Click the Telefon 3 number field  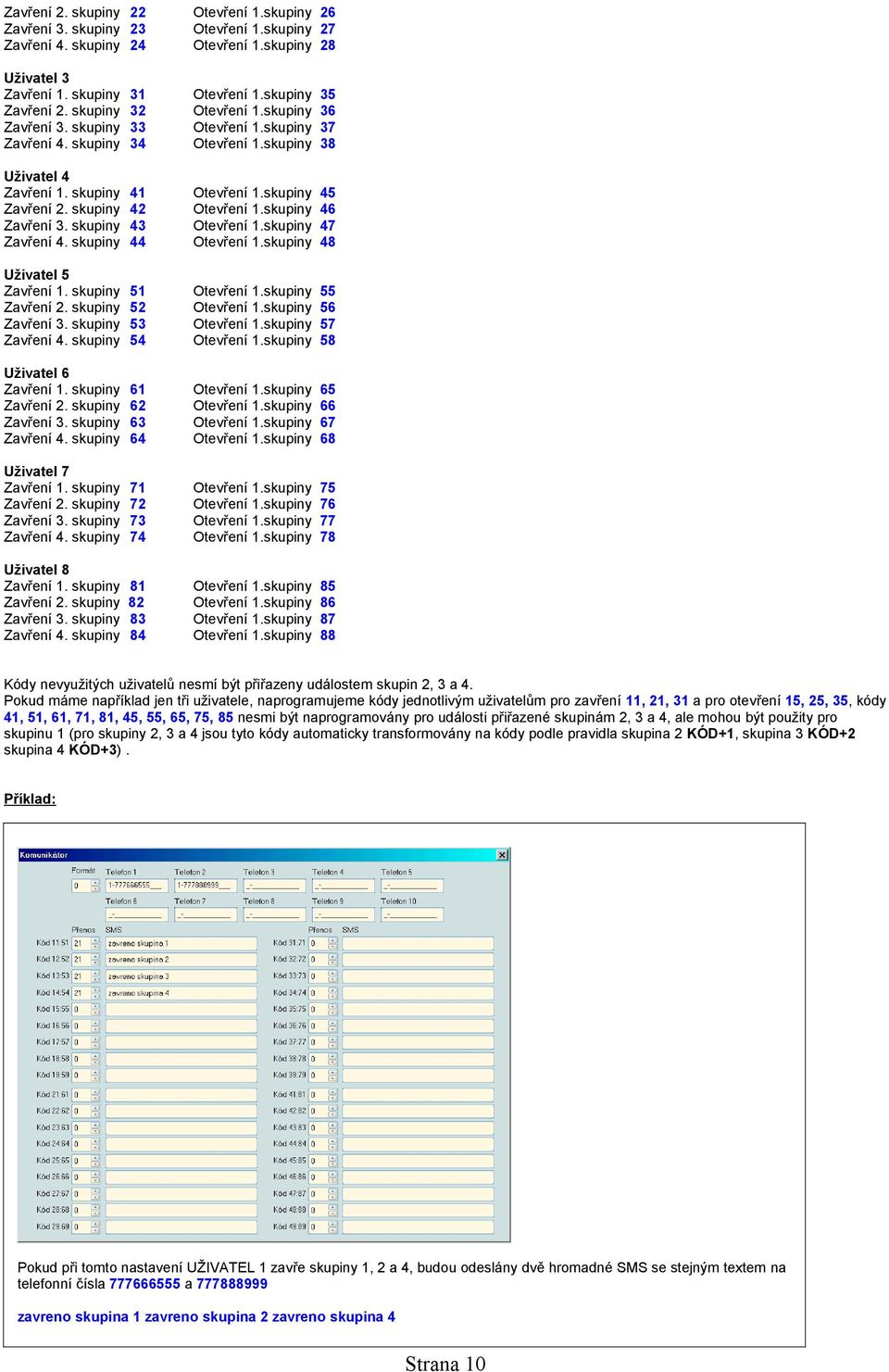pos(274,886)
